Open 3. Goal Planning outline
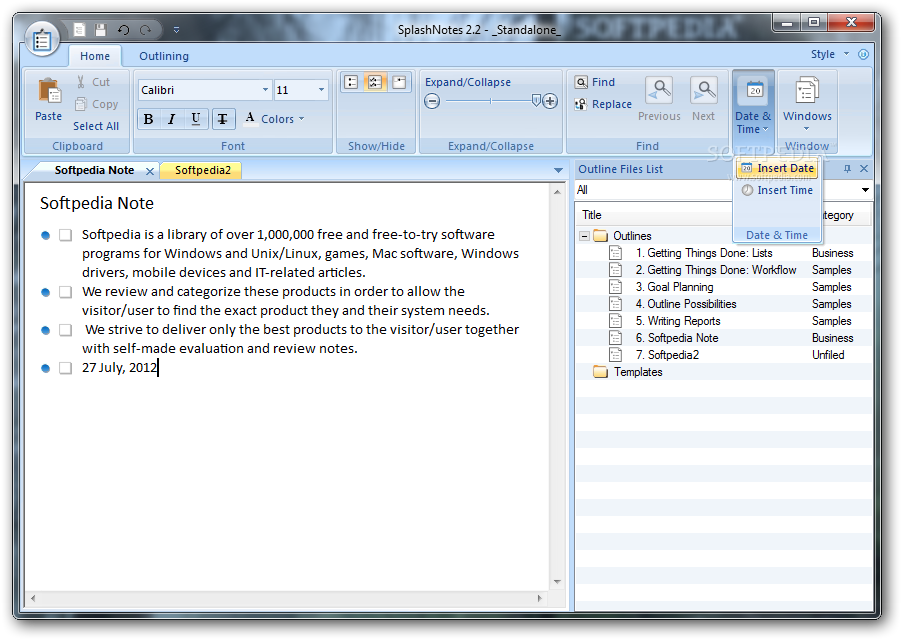The width and height of the screenshot is (902, 640). (x=674, y=287)
